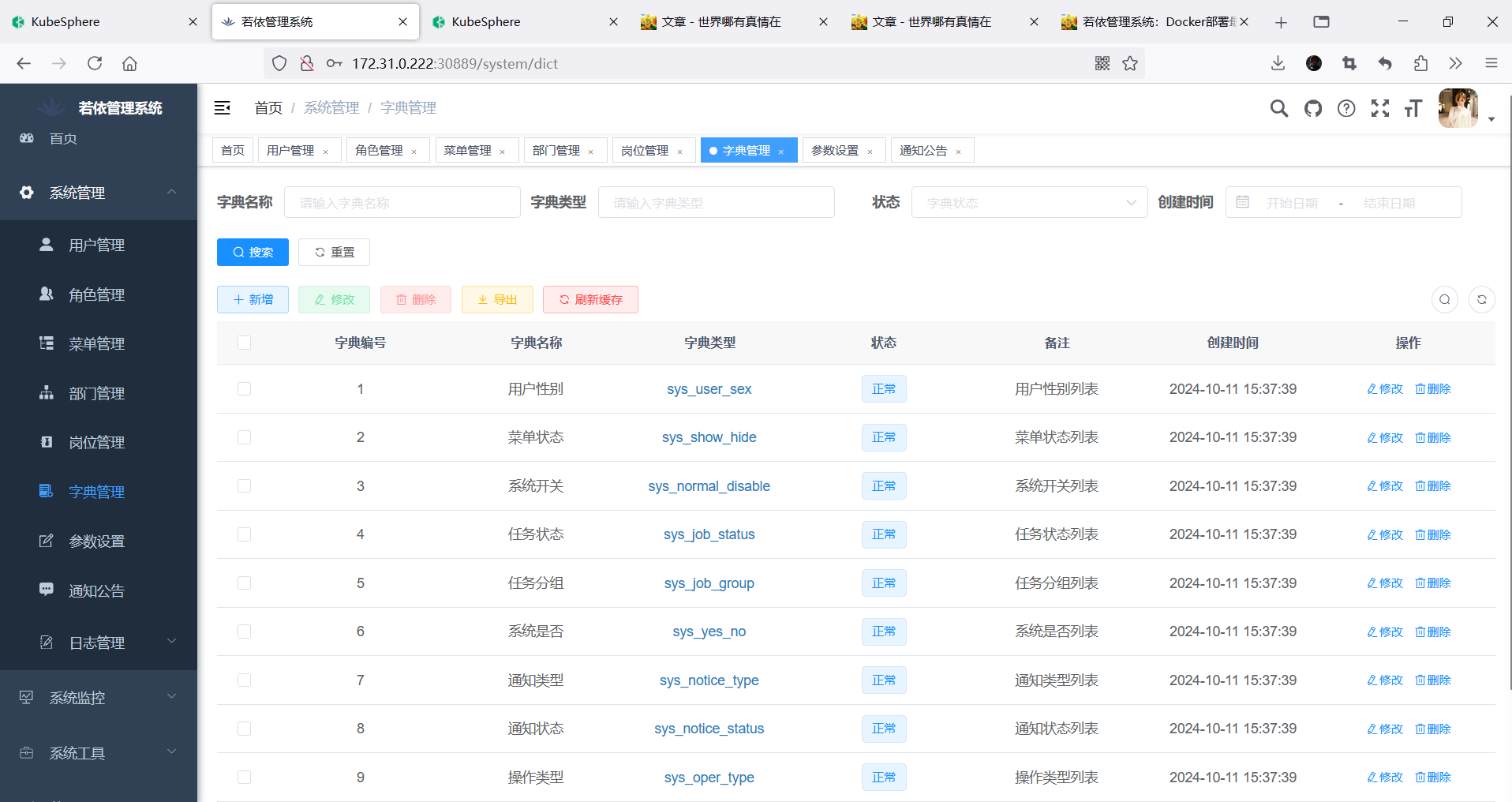Open a new browser tab with plus icon
The height and width of the screenshot is (802, 1512).
(x=1281, y=22)
